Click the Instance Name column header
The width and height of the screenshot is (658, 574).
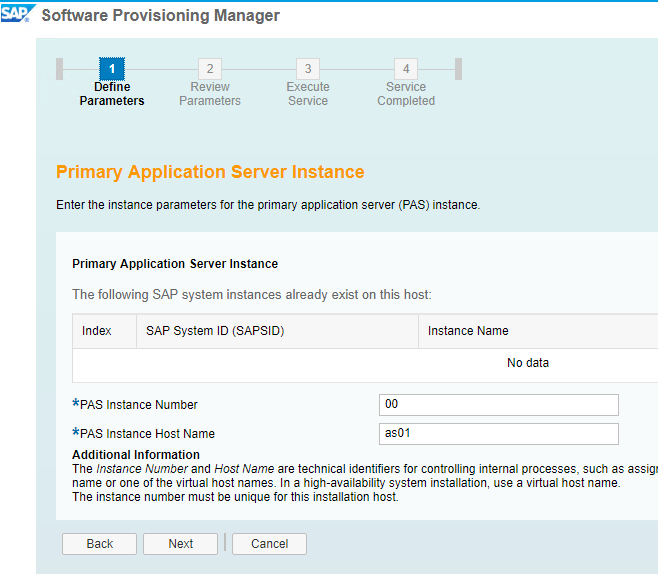[538, 331]
